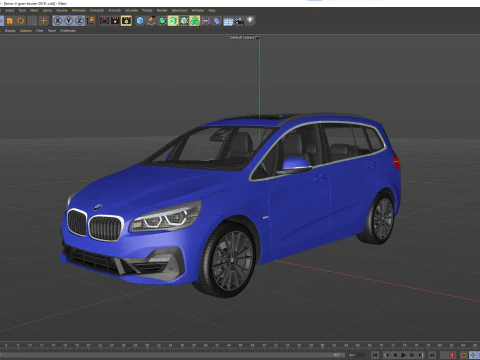Open the Animate menu

pos(114,10)
